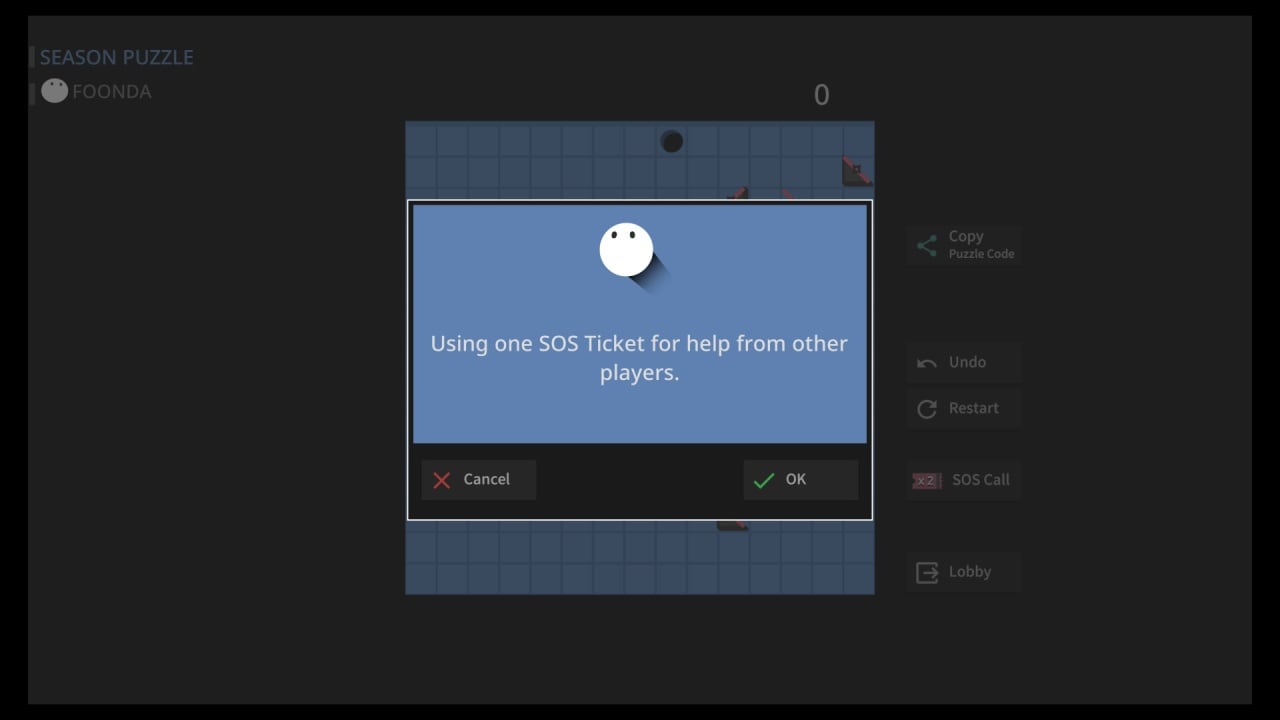
Task: Click the black hole on the board
Action: tap(671, 141)
